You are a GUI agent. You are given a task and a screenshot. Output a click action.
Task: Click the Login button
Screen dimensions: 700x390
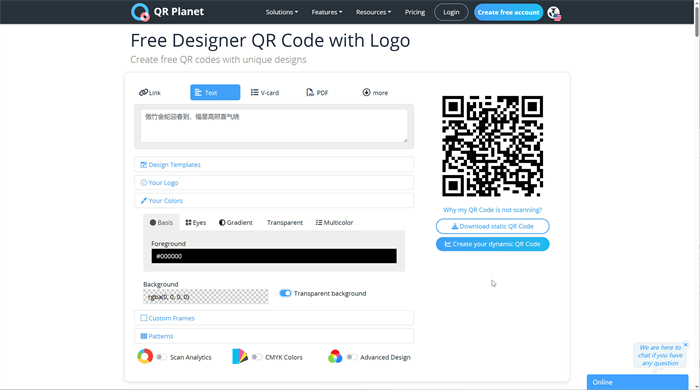point(451,12)
